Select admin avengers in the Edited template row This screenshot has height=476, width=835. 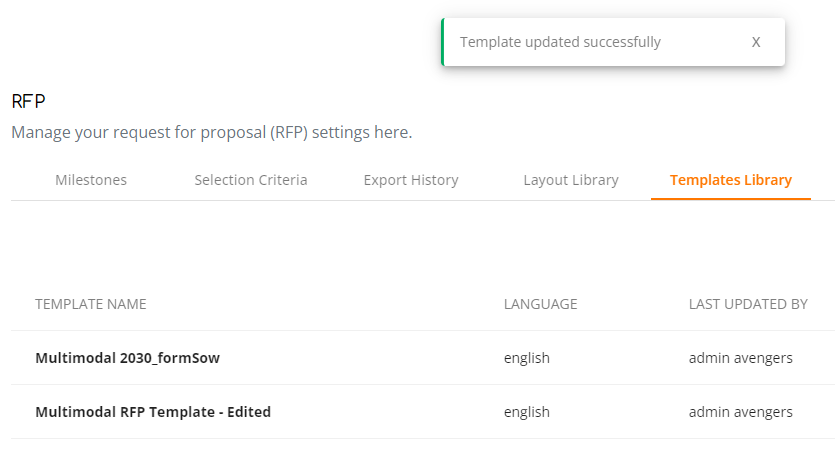click(741, 412)
